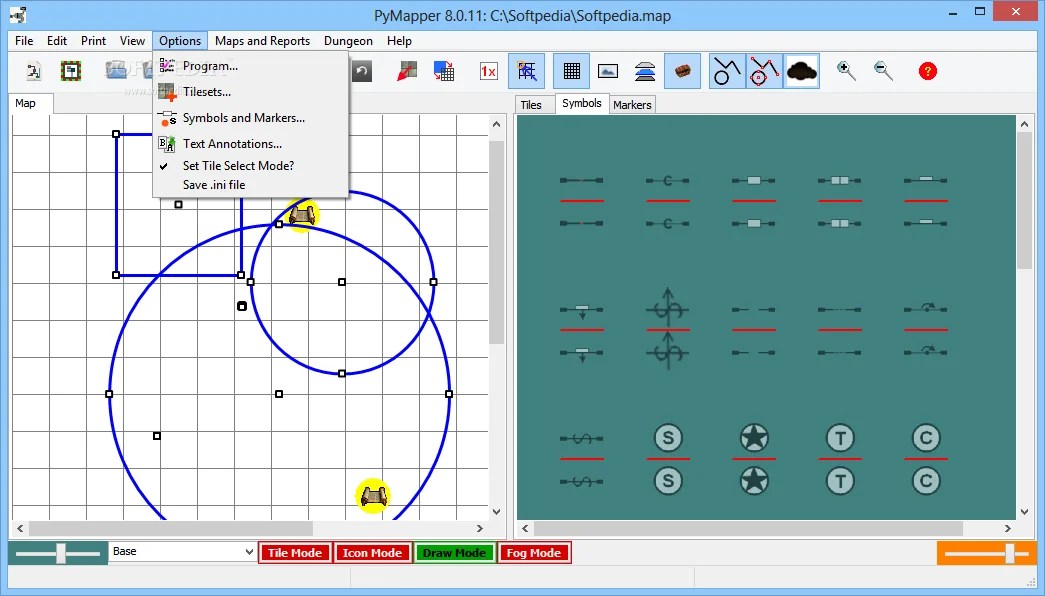Choose Text Annotations... in Options menu
This screenshot has height=596, width=1045.
click(x=251, y=144)
